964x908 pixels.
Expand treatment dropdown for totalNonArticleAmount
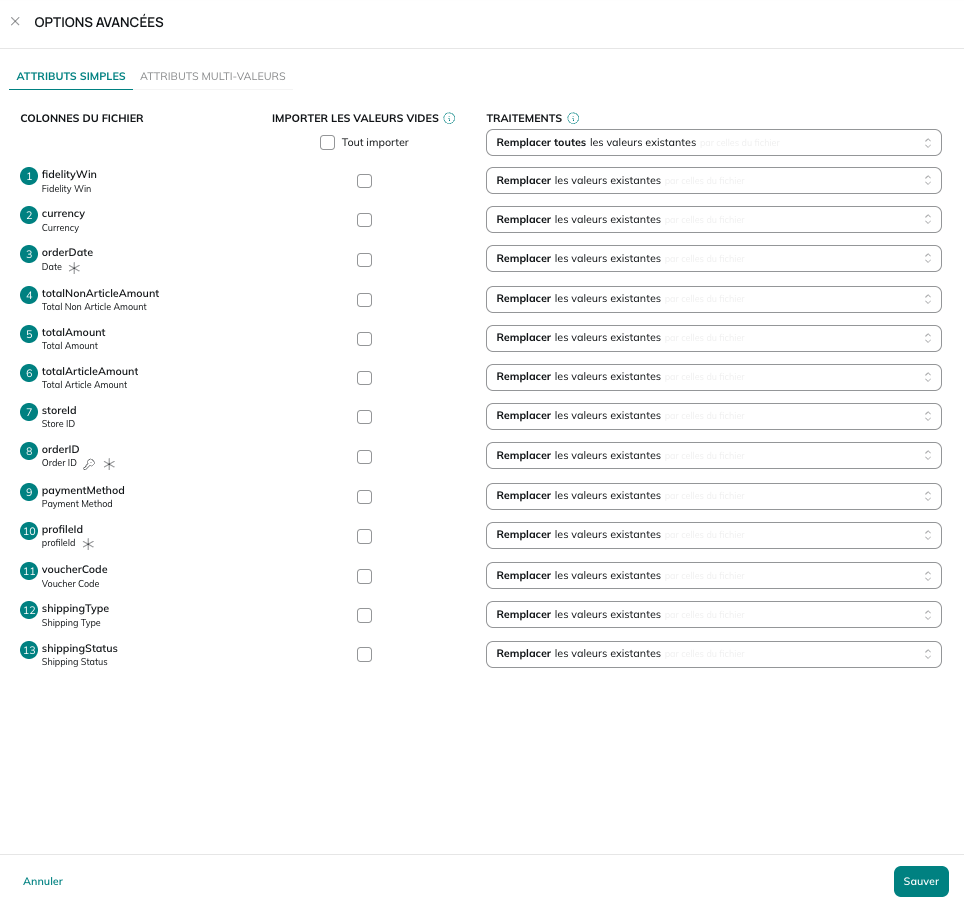click(714, 299)
